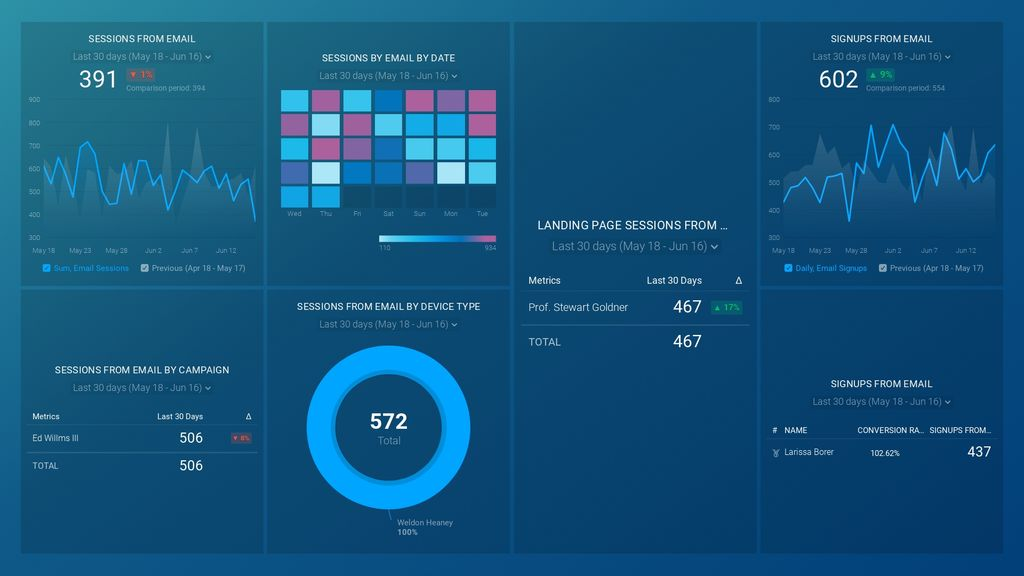The image size is (1024, 576).
Task: Open the date range dropdown under Signups from Email chart
Action: pyautogui.click(x=881, y=57)
